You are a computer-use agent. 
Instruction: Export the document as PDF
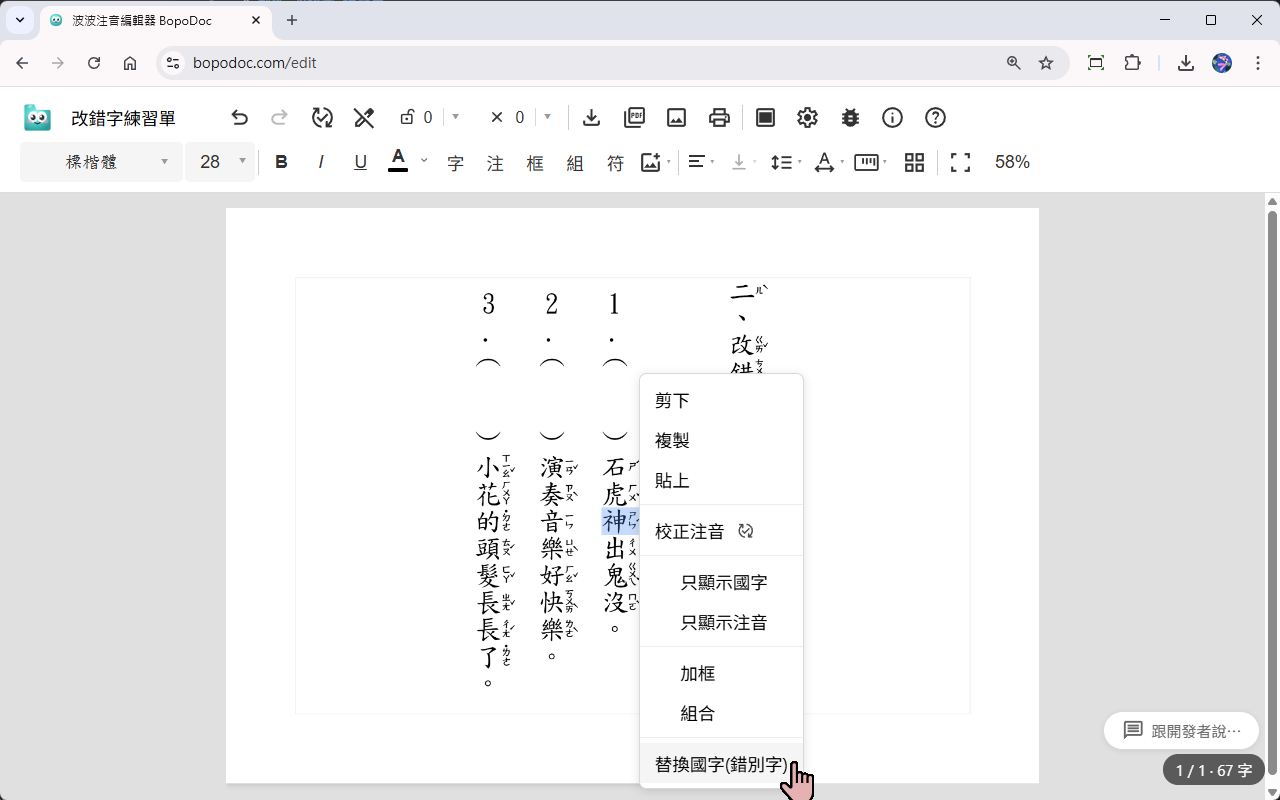click(x=634, y=117)
